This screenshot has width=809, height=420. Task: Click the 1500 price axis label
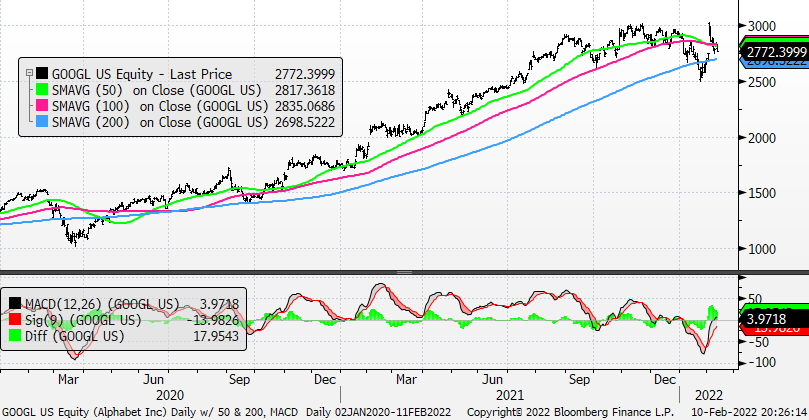click(x=762, y=193)
